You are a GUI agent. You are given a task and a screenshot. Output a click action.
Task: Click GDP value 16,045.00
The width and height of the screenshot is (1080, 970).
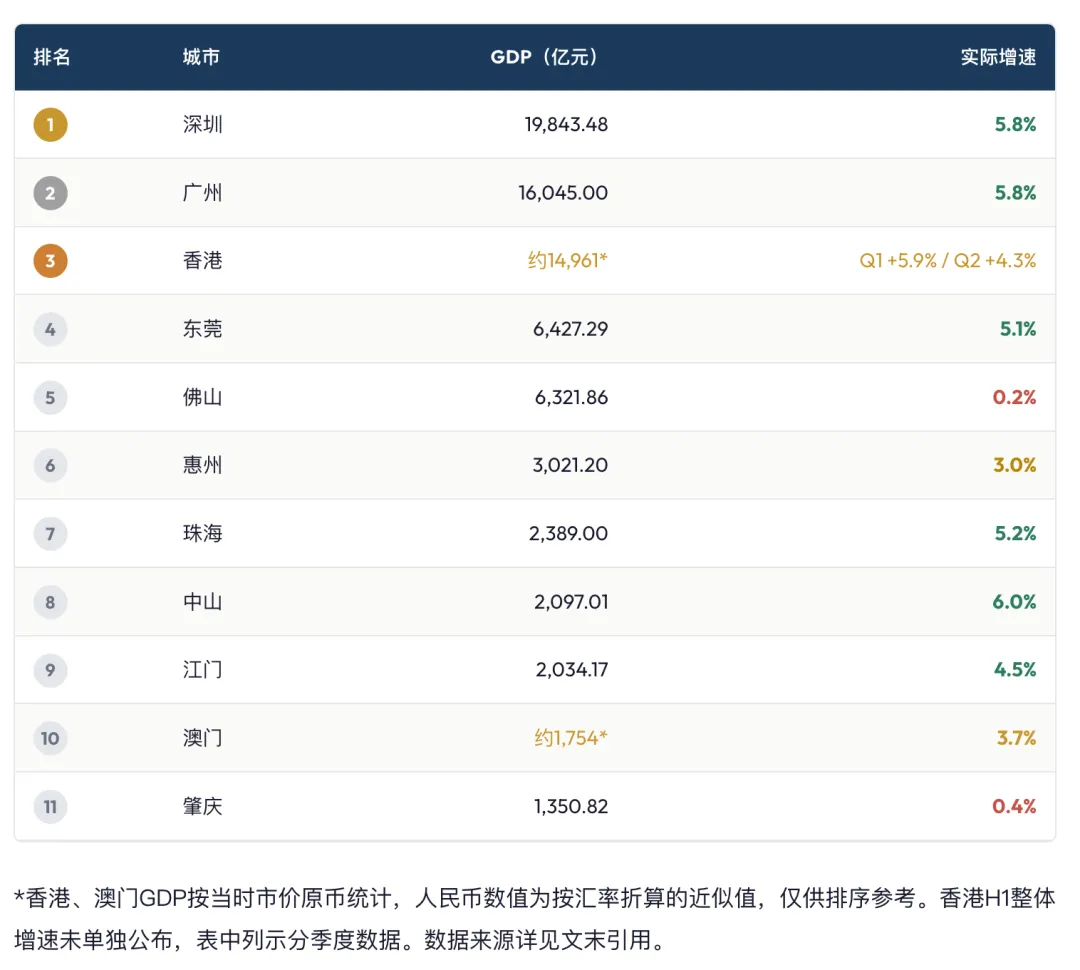click(563, 193)
